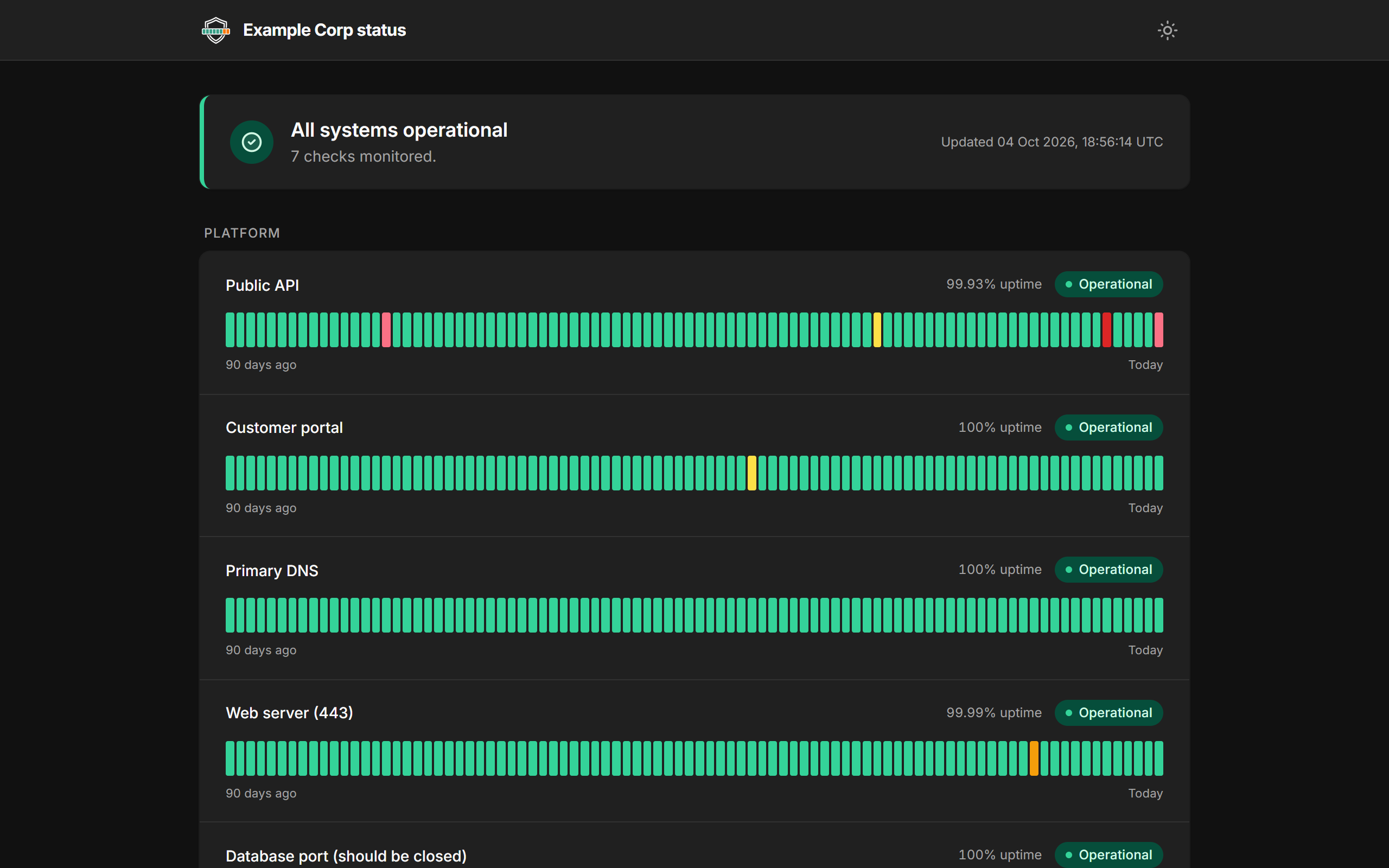Viewport: 1389px width, 868px height.
Task: Click the 90 days ago label under Primary DNS
Action: pos(260,650)
